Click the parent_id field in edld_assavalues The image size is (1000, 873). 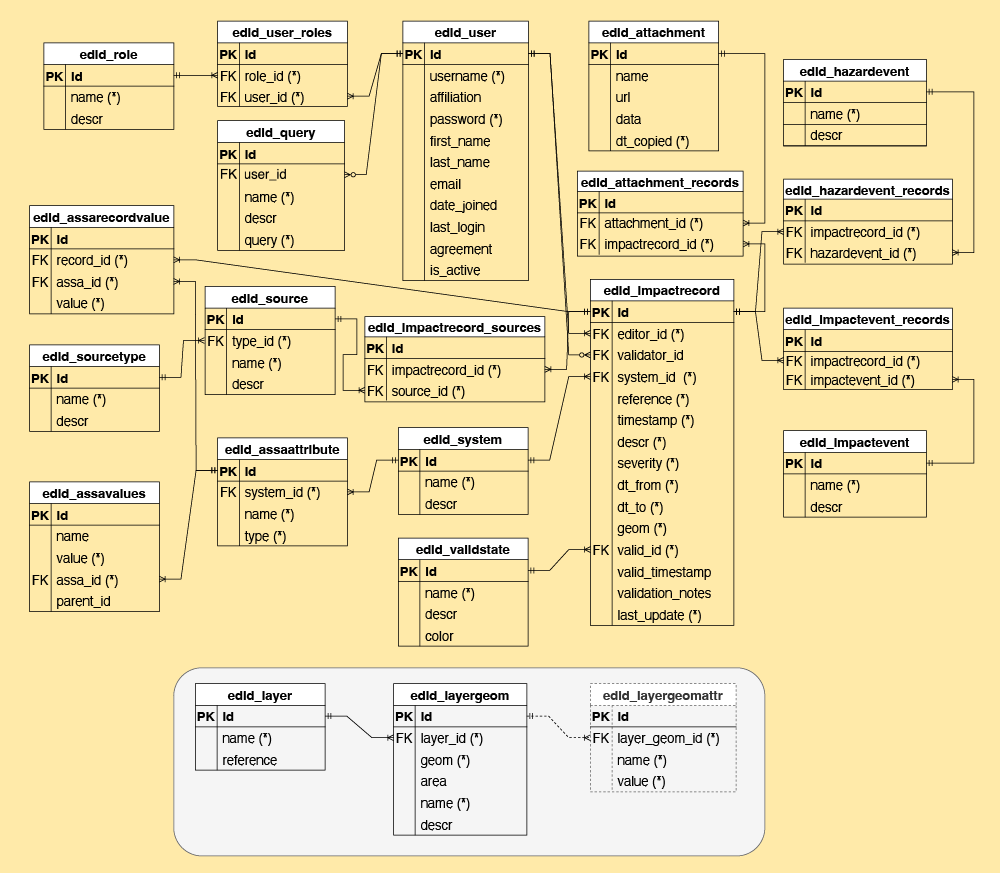pyautogui.click(x=83, y=601)
